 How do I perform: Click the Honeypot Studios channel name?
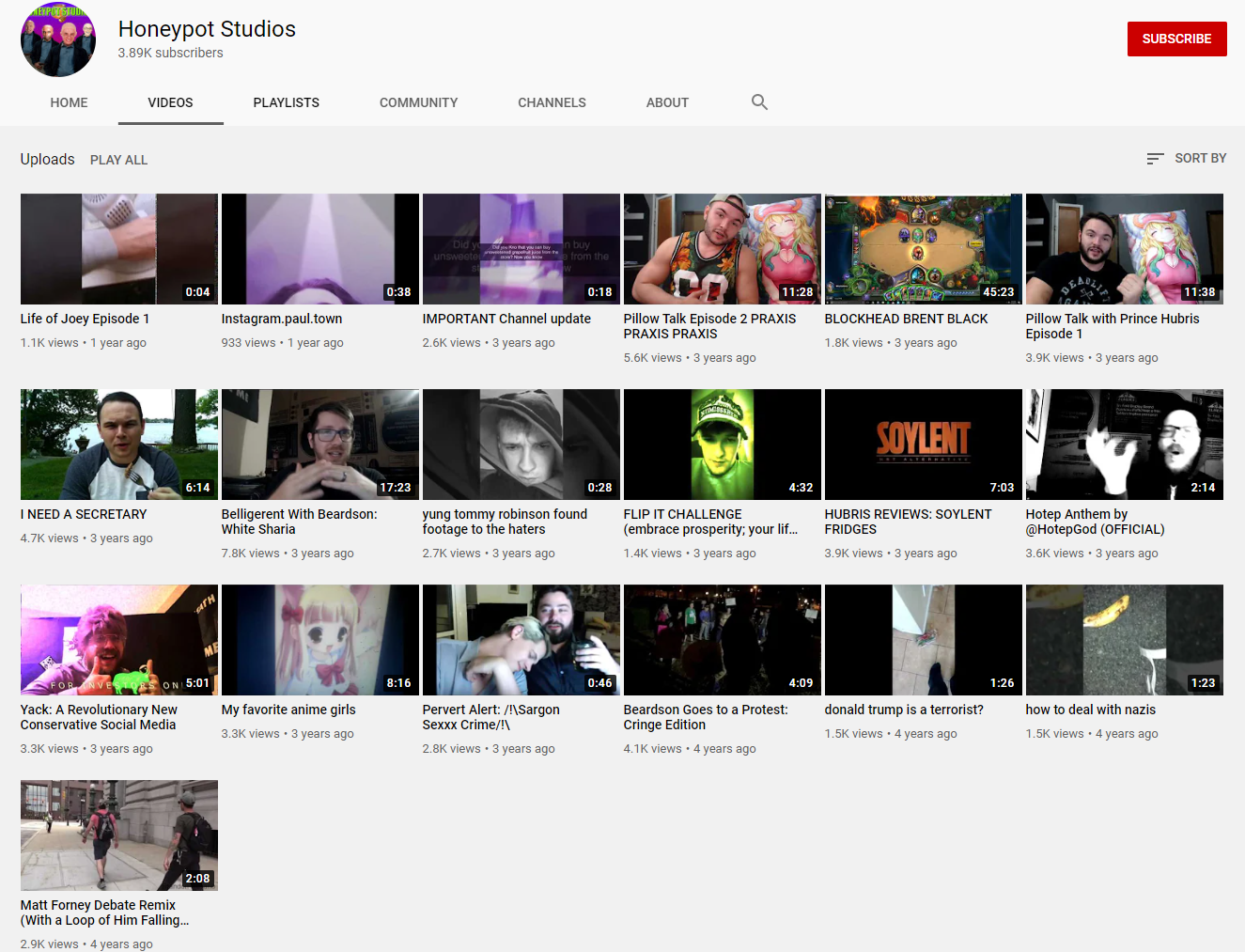point(207,29)
